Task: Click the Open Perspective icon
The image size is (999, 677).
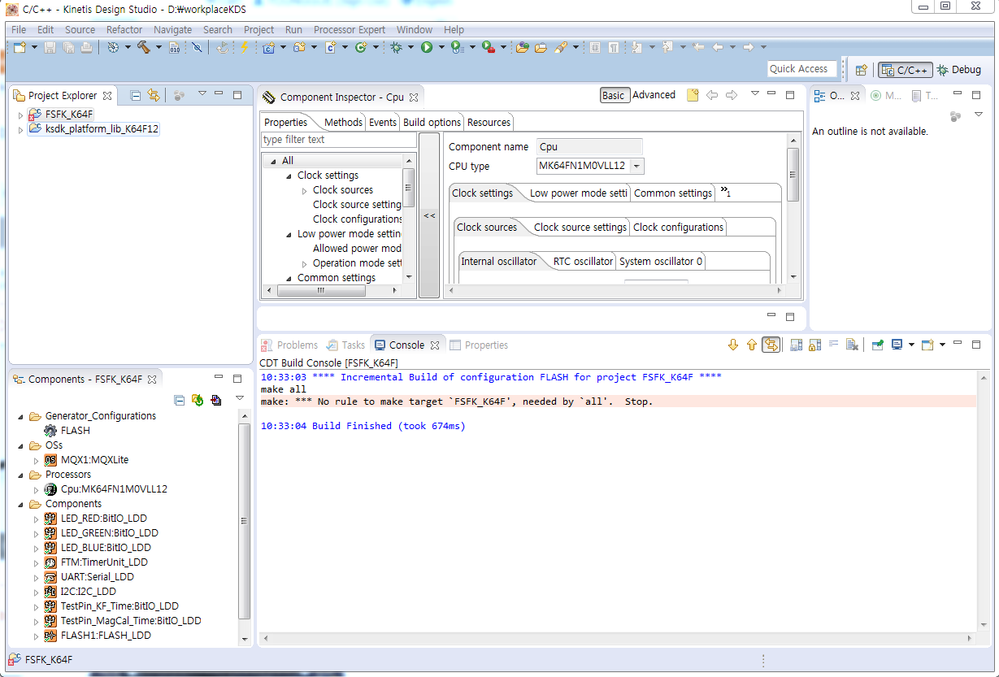Action: click(861, 70)
